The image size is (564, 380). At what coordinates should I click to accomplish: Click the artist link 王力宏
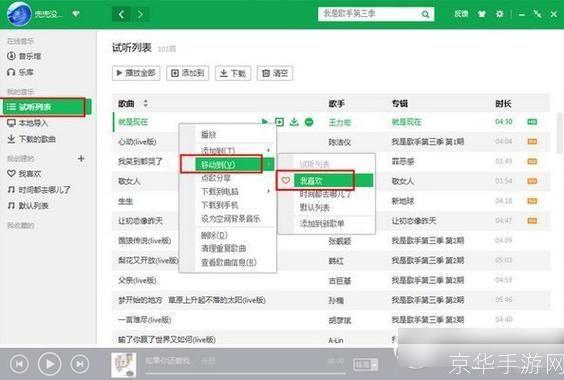340,122
